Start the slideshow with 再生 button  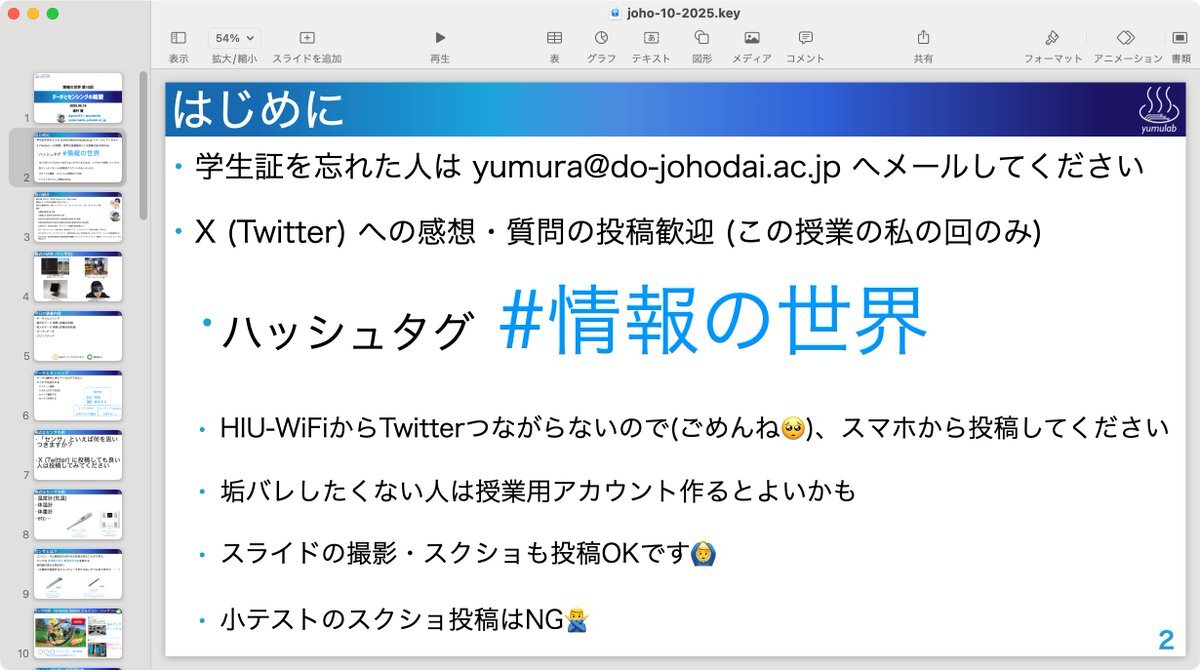click(x=440, y=38)
